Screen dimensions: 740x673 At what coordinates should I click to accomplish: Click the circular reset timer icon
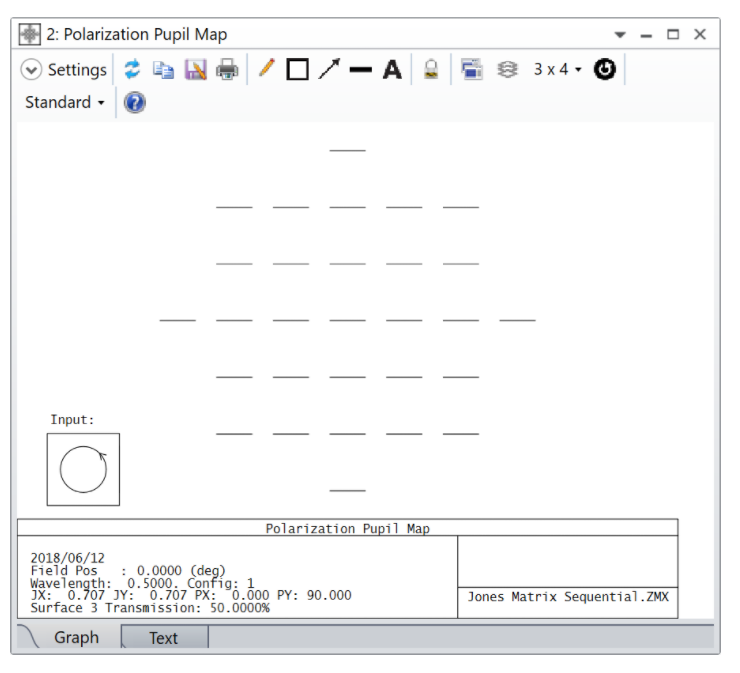pyautogui.click(x=605, y=69)
